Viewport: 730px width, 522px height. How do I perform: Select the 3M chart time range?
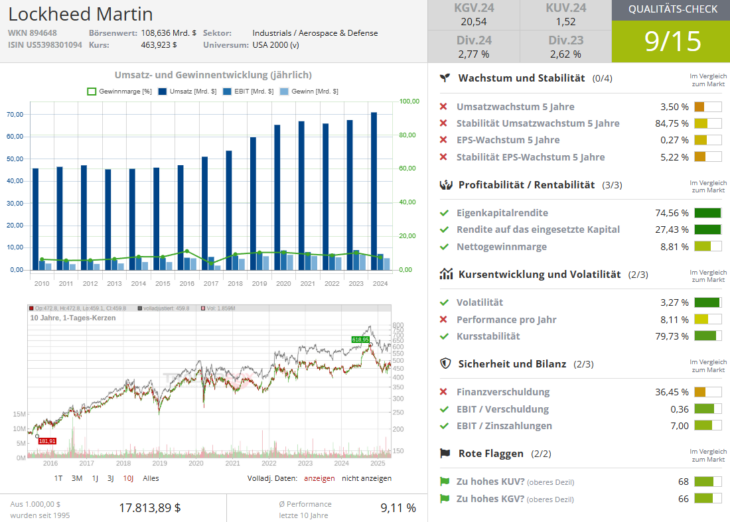(77, 478)
